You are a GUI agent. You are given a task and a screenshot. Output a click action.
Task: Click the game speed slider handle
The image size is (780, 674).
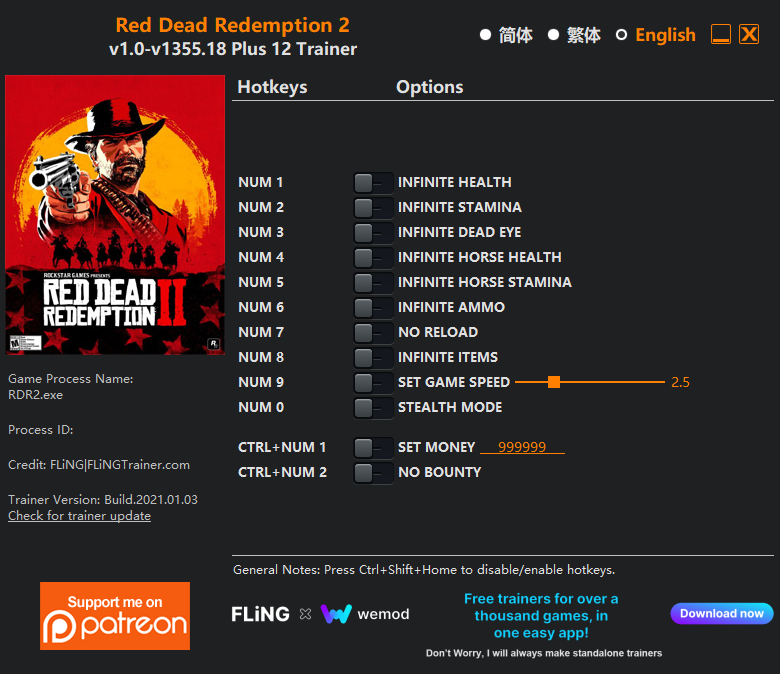point(554,382)
